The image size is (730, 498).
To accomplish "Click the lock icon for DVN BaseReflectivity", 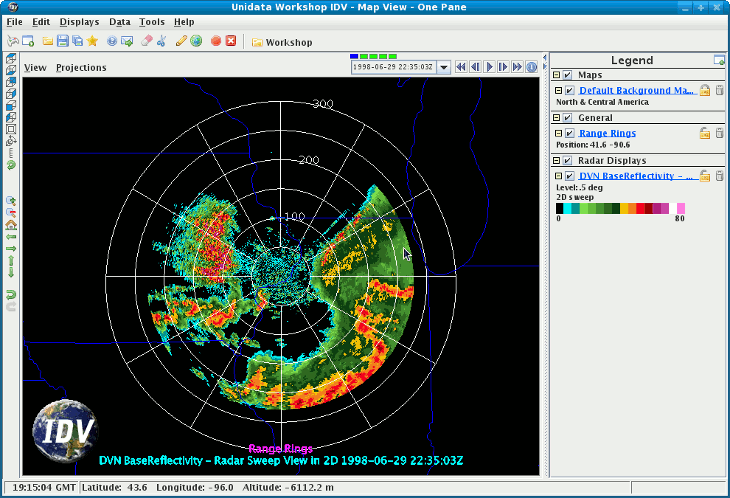I will click(x=705, y=176).
